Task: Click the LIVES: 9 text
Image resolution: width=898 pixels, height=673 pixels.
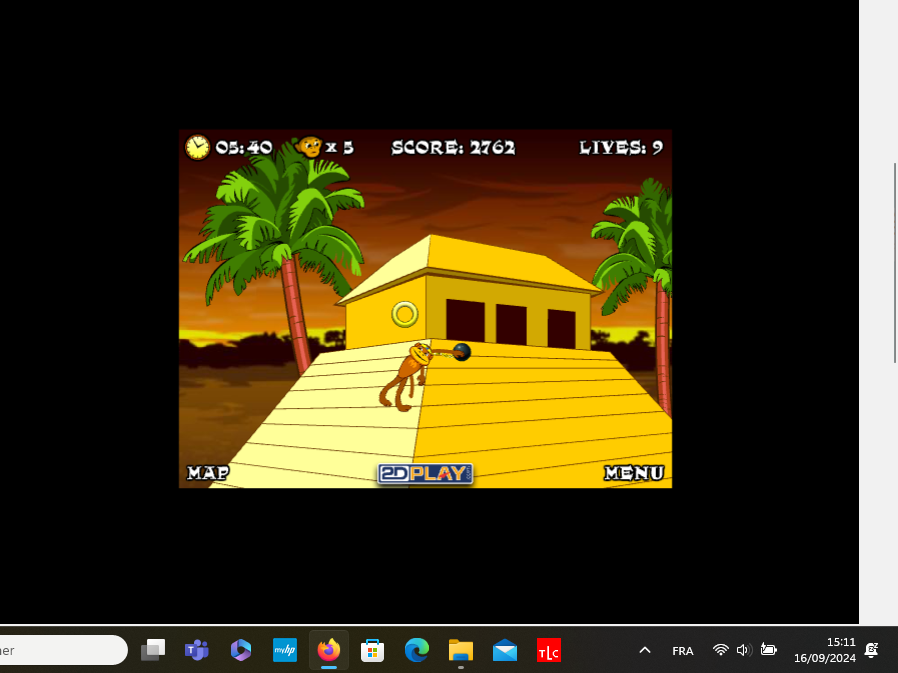Action: [x=621, y=148]
